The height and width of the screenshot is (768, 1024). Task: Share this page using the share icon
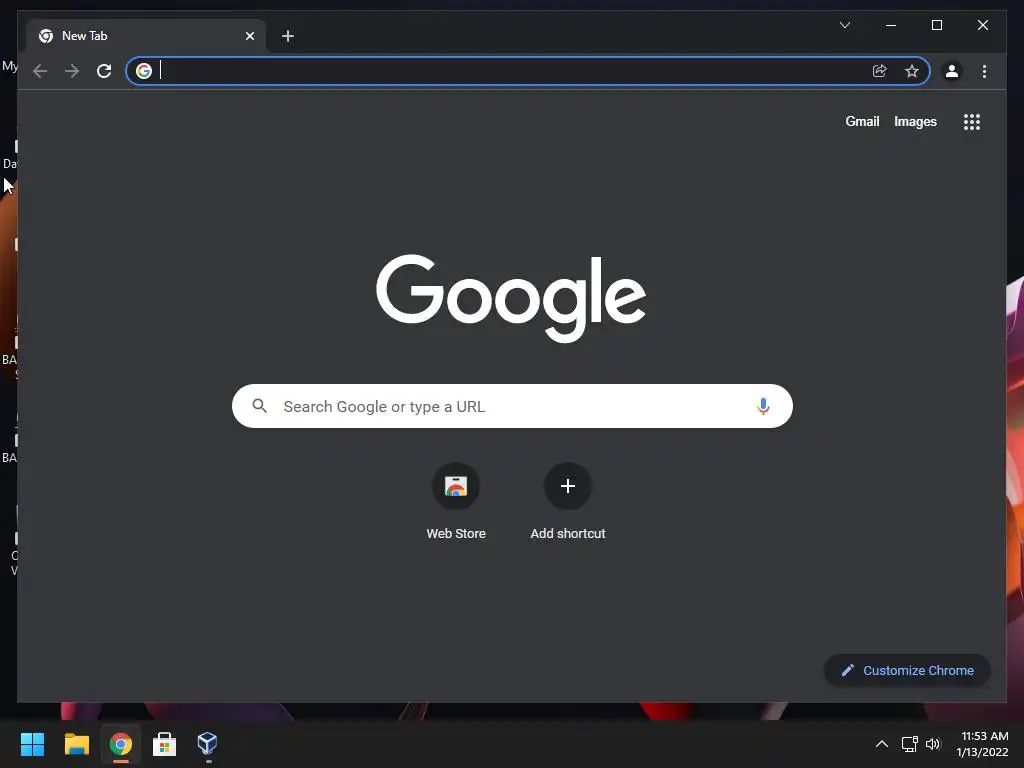pyautogui.click(x=880, y=71)
